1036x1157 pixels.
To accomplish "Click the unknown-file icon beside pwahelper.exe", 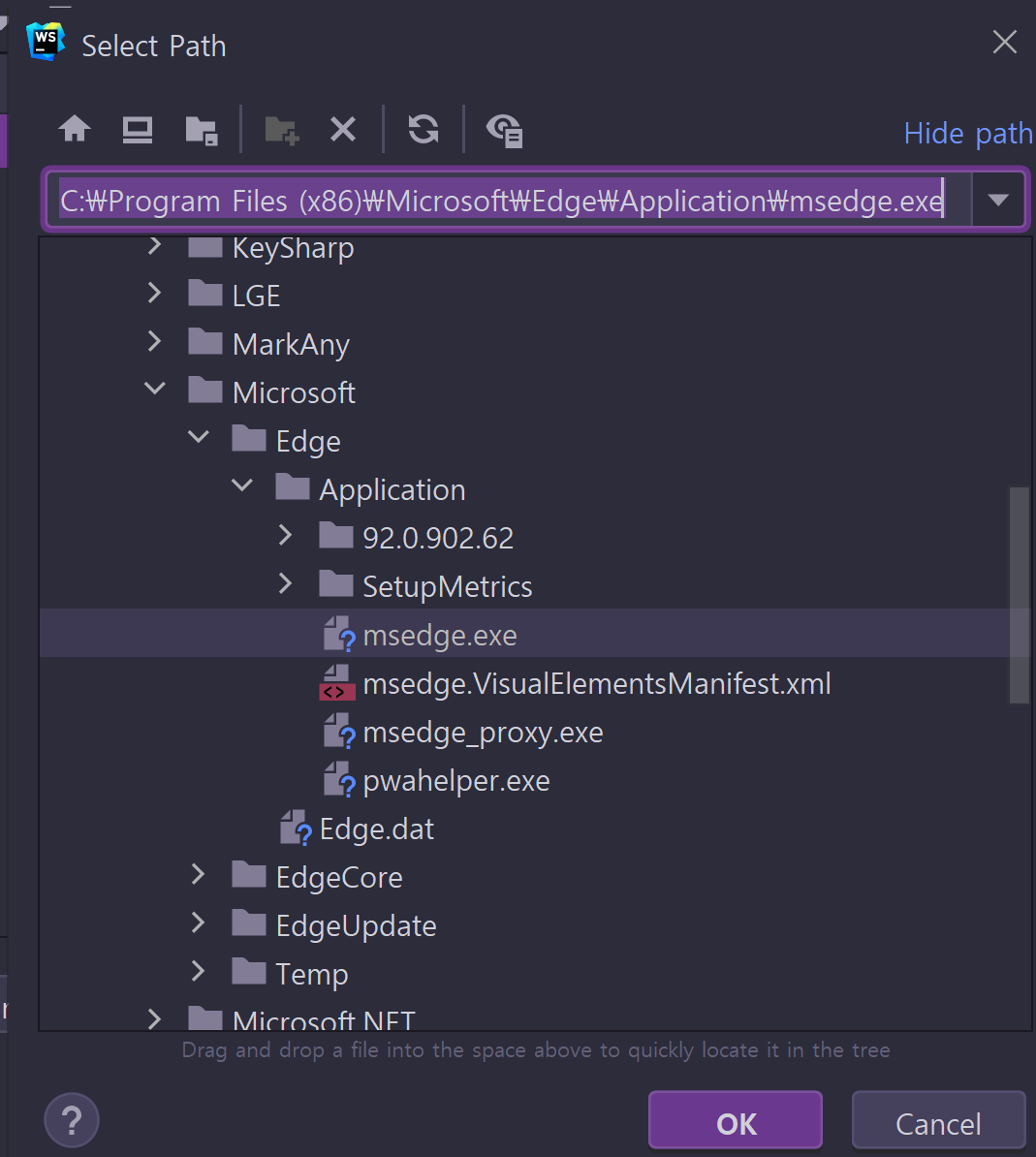I will [x=339, y=779].
